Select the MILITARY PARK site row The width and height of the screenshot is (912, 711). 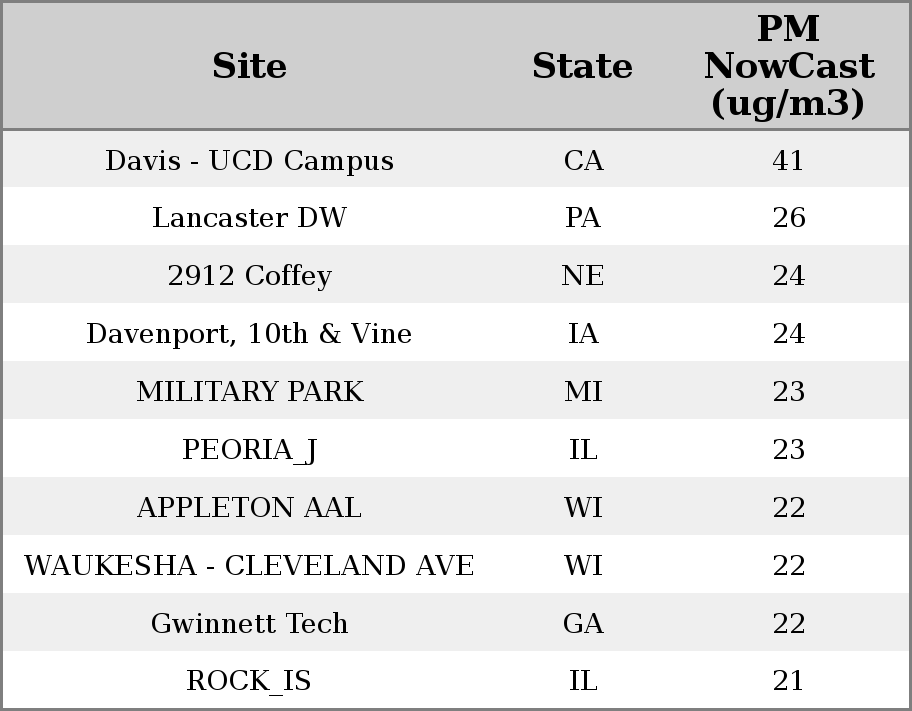(x=249, y=392)
